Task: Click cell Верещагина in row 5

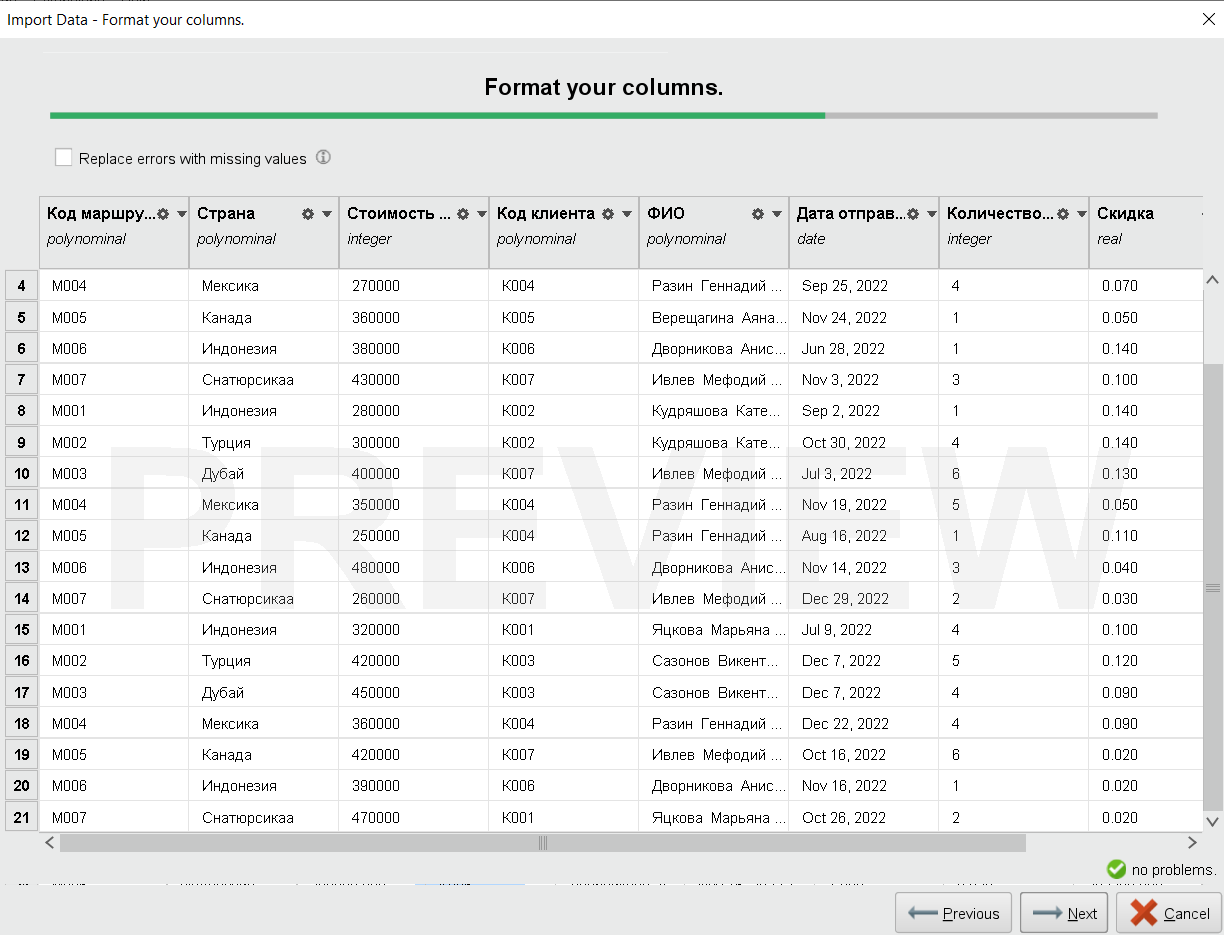Action: tap(714, 317)
